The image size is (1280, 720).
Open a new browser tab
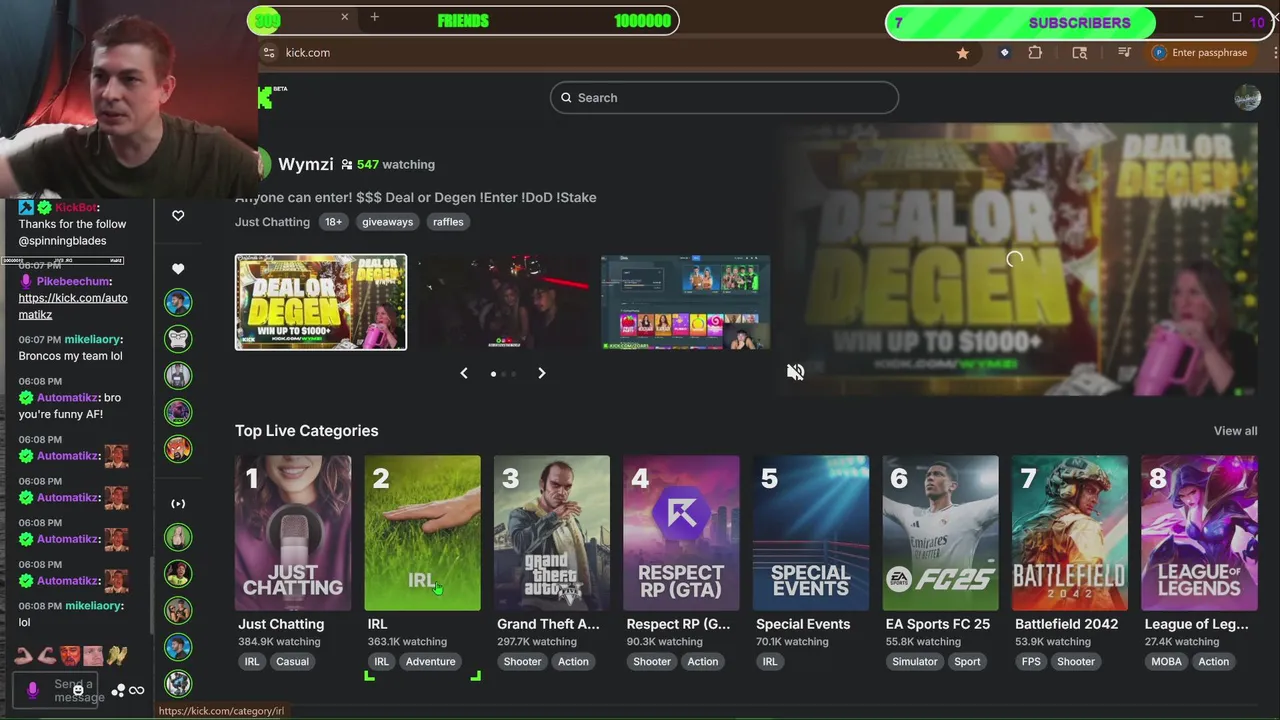pyautogui.click(x=374, y=17)
